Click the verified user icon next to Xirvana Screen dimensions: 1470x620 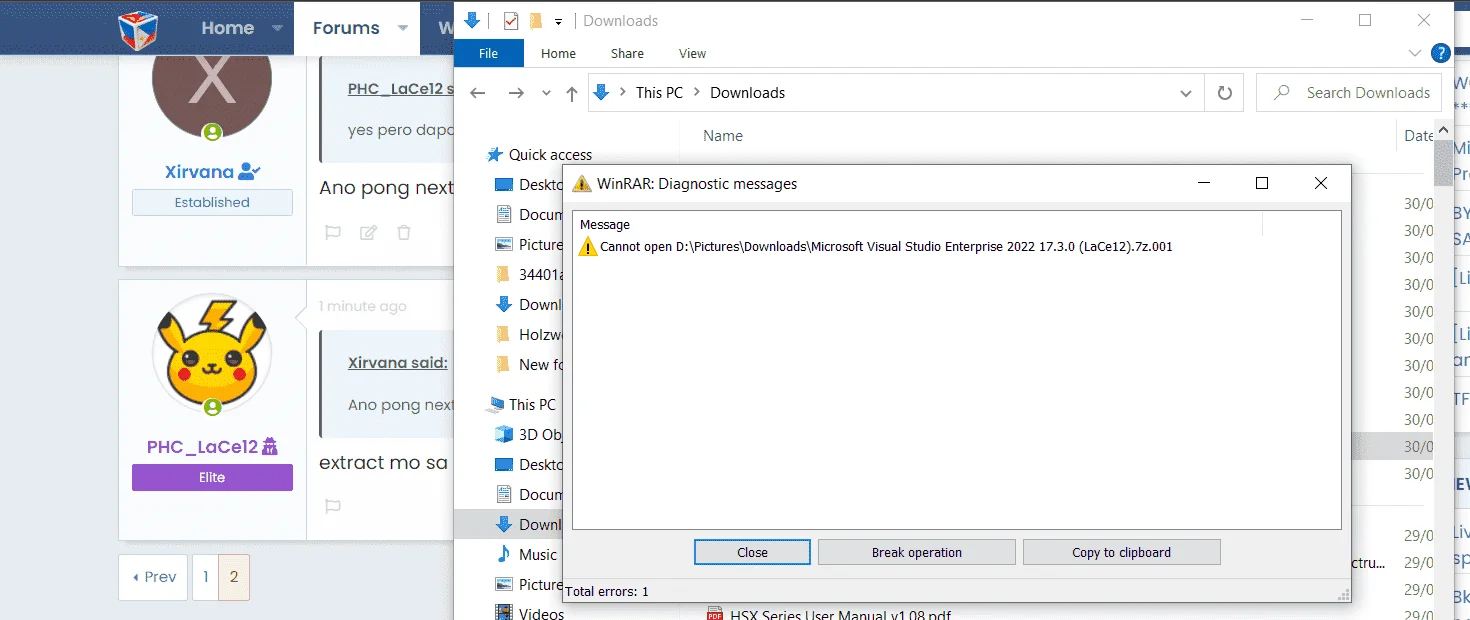[250, 172]
